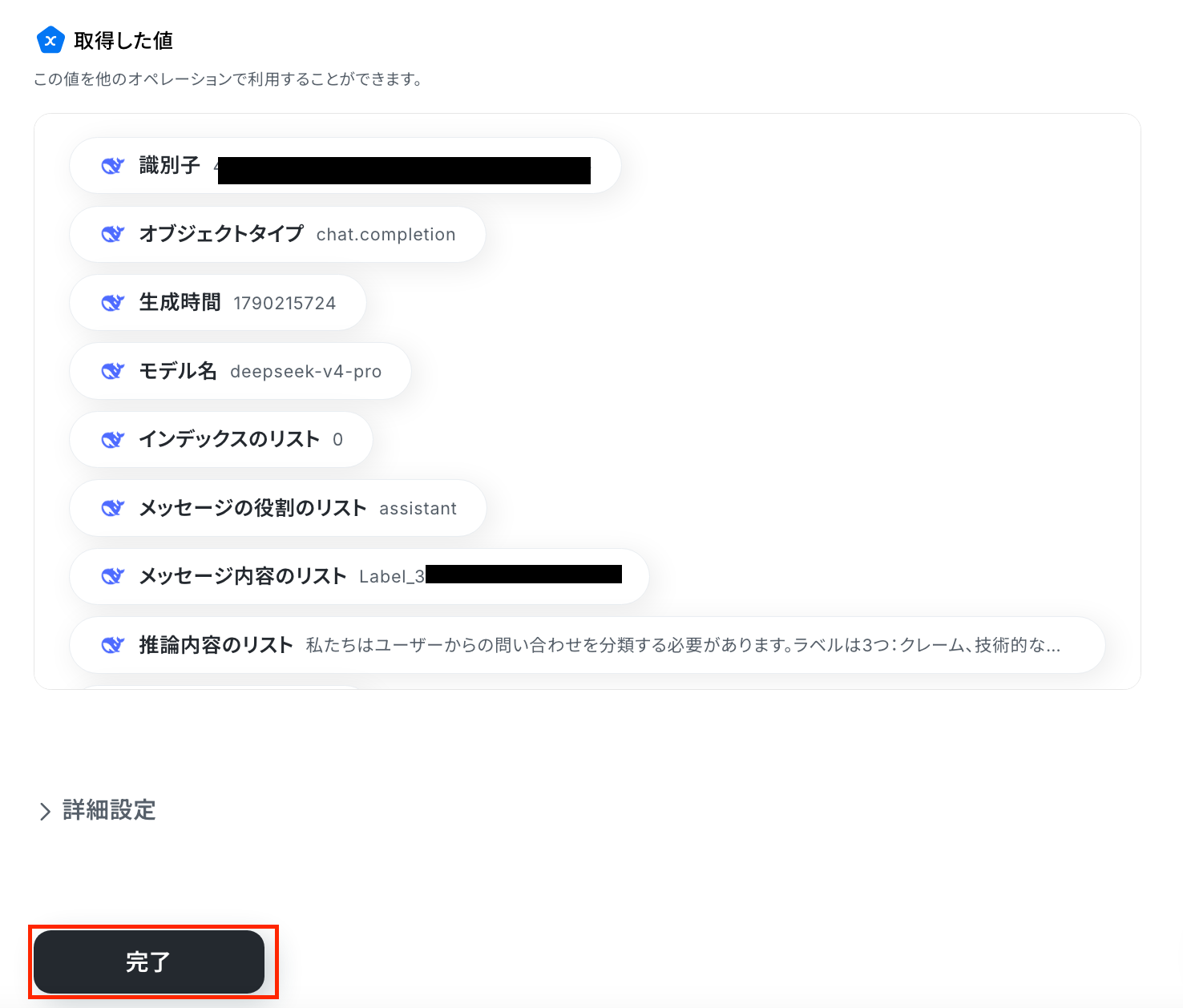Click the blue pentagon icon by 取得した値
1183x1008 pixels.
tap(50, 40)
